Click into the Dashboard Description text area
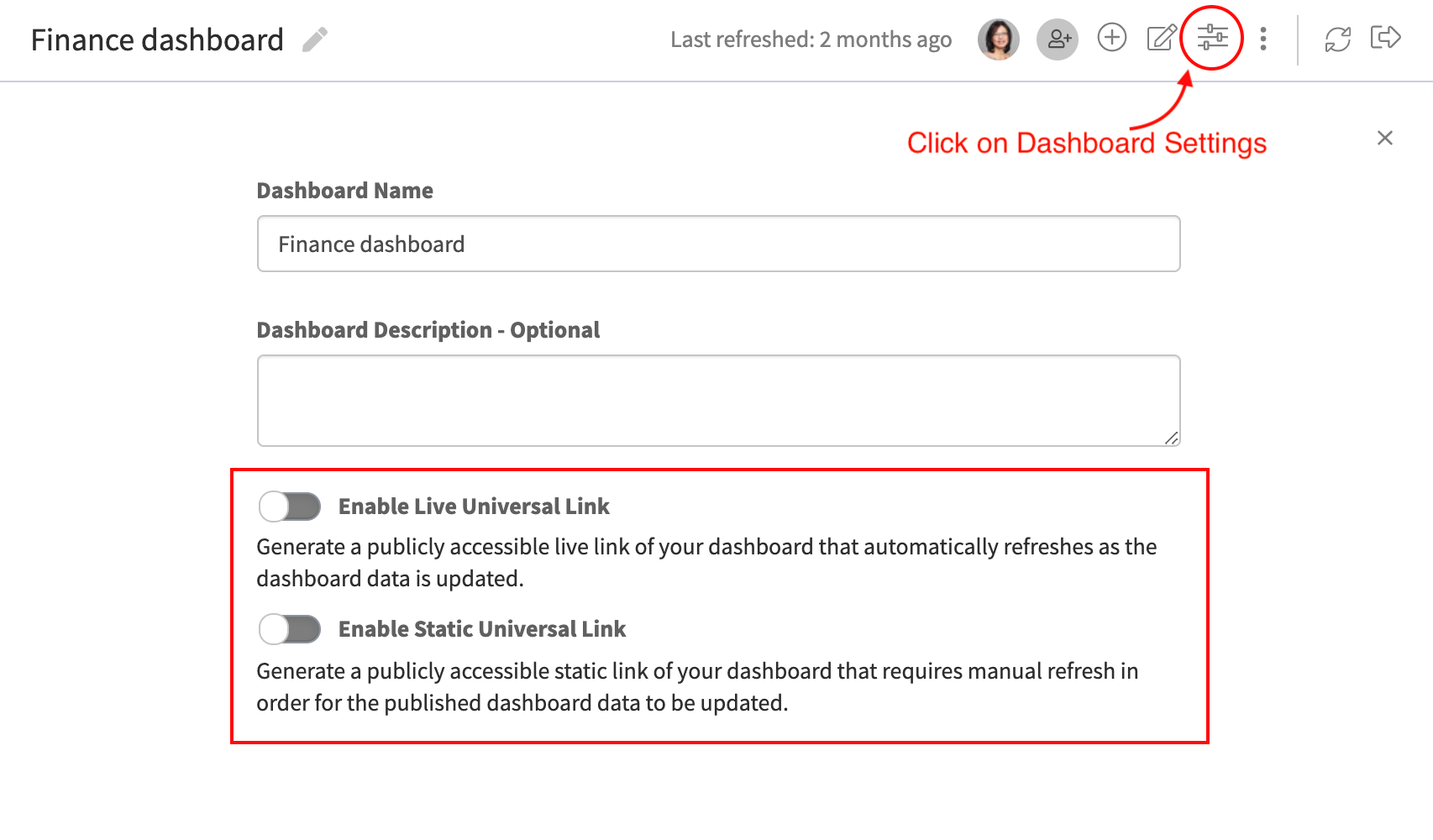The image size is (1433, 840). [x=719, y=401]
